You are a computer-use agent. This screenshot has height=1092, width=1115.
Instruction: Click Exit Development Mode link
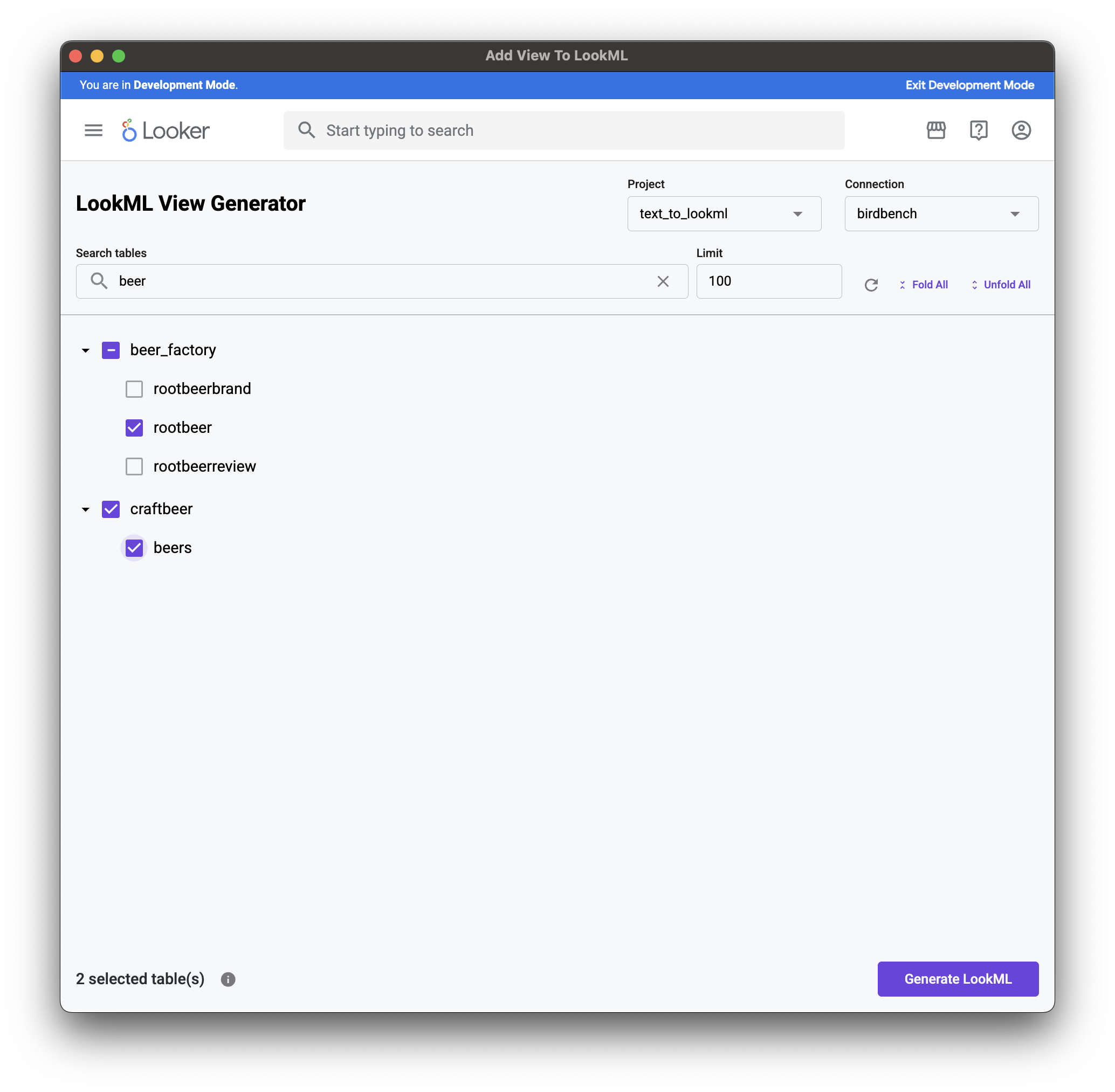click(x=969, y=85)
